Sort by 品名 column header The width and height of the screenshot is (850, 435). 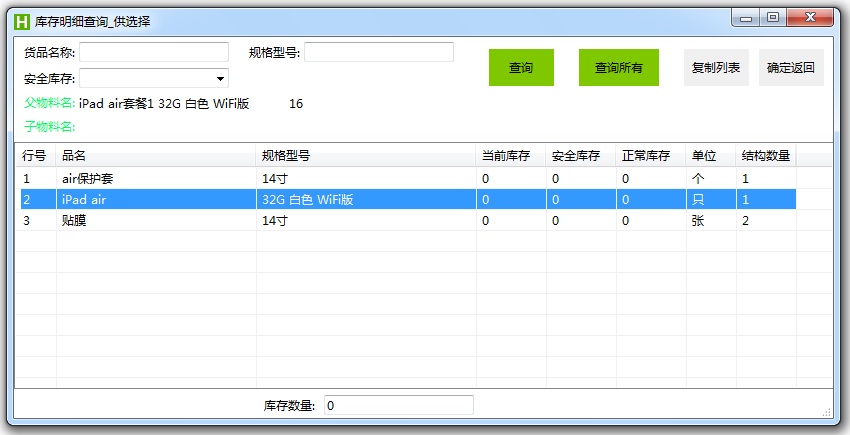tap(156, 156)
